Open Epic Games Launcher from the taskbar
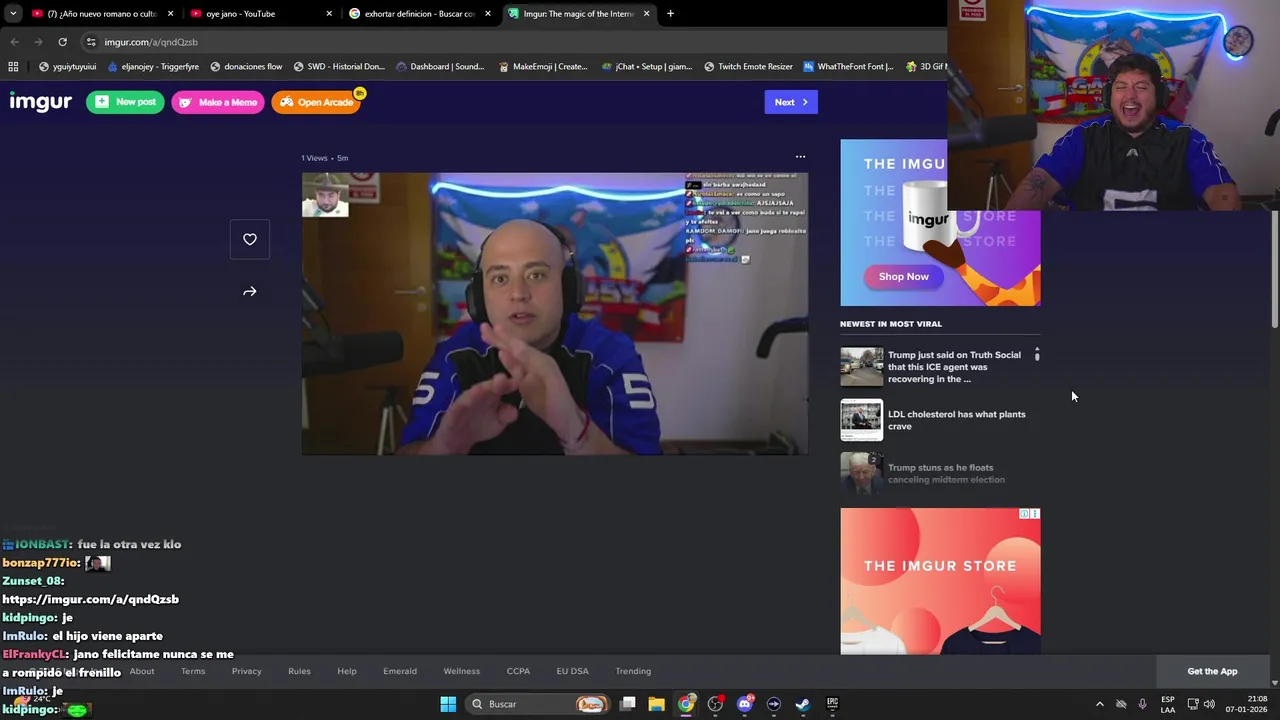This screenshot has height=720, width=1280. (832, 704)
